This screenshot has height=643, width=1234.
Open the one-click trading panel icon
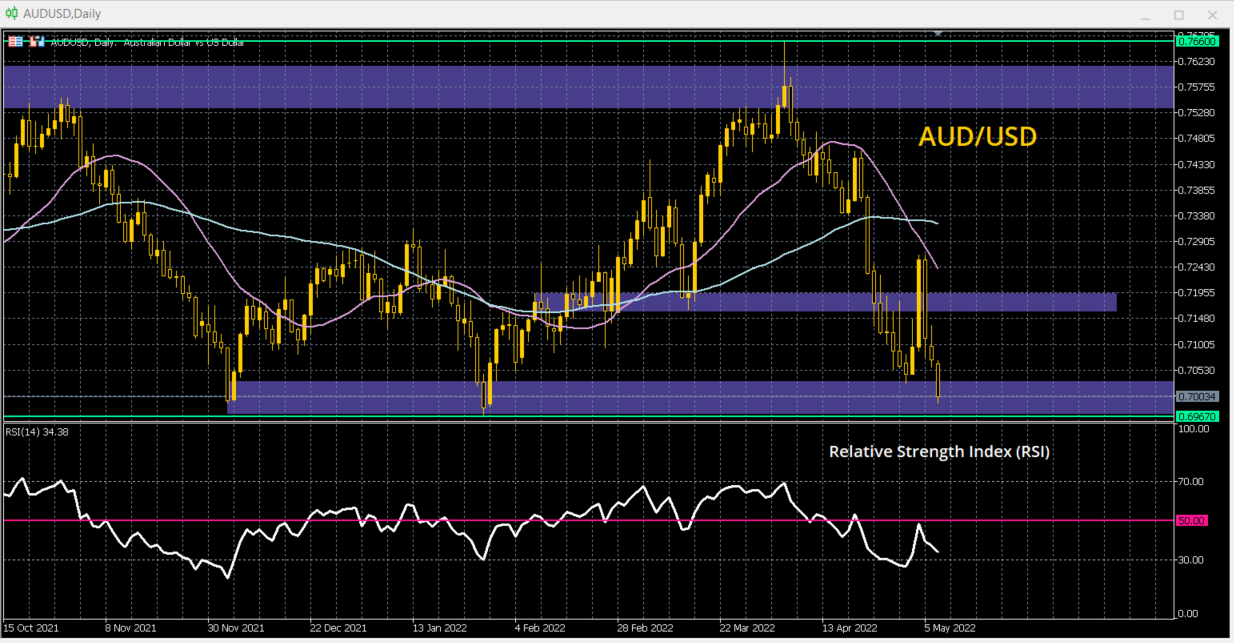point(16,42)
